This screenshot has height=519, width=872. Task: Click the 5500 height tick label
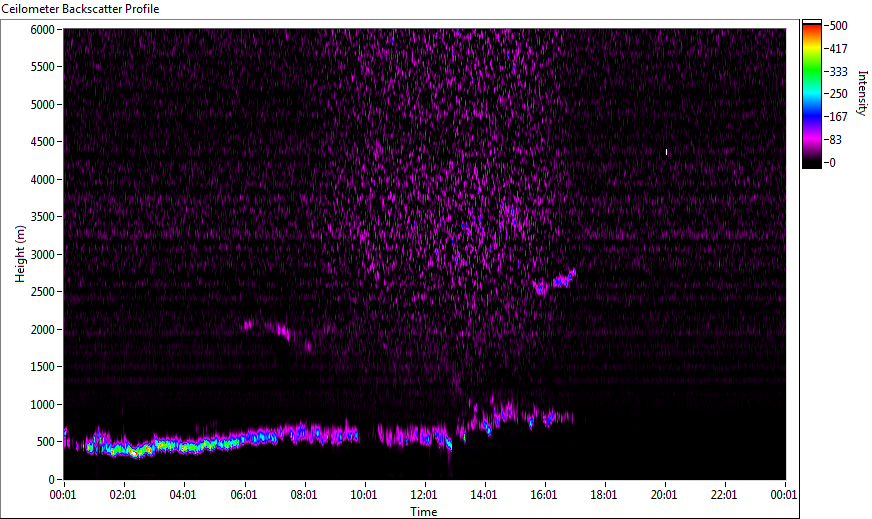42,67
